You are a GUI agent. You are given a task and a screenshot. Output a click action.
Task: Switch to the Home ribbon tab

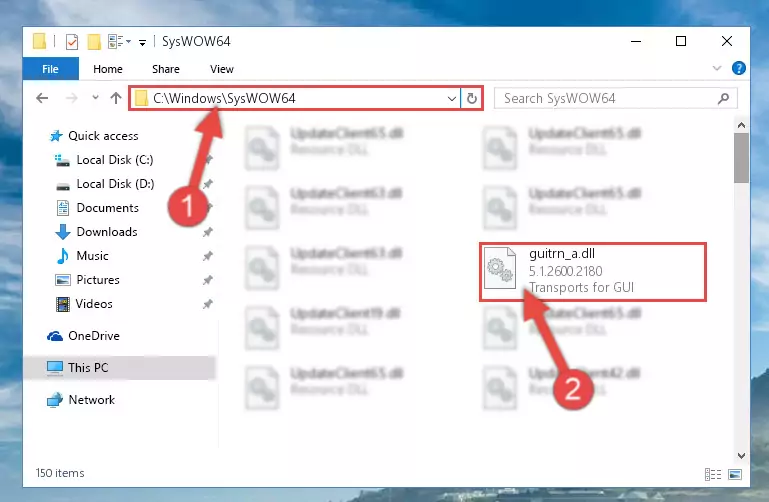(x=107, y=69)
